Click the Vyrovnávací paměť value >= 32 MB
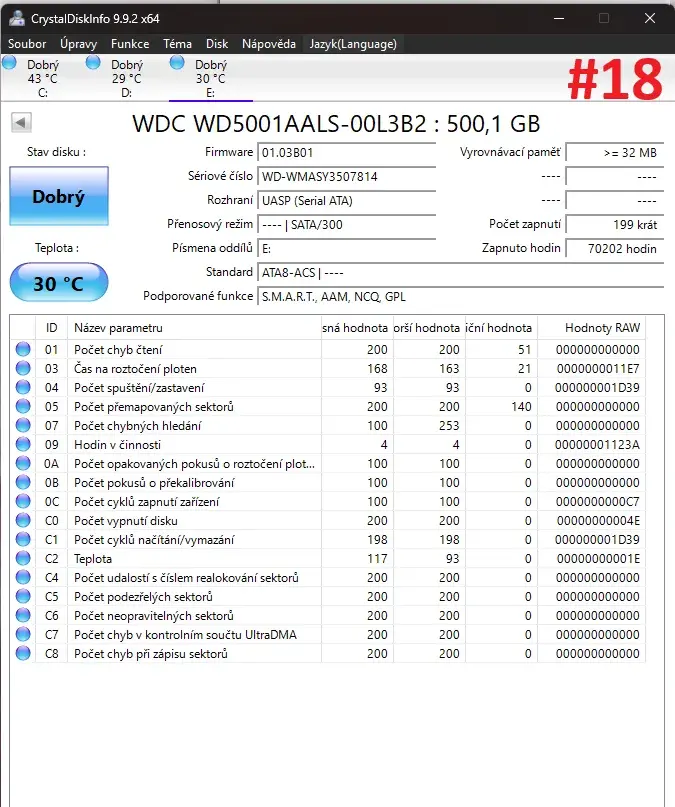Viewport: 675px width, 807px height. (614, 152)
